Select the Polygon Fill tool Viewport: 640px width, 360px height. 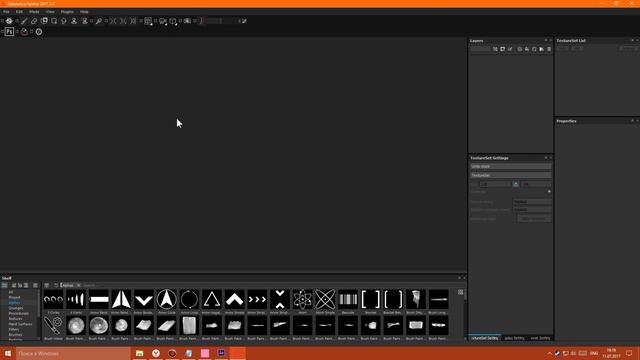(54, 21)
